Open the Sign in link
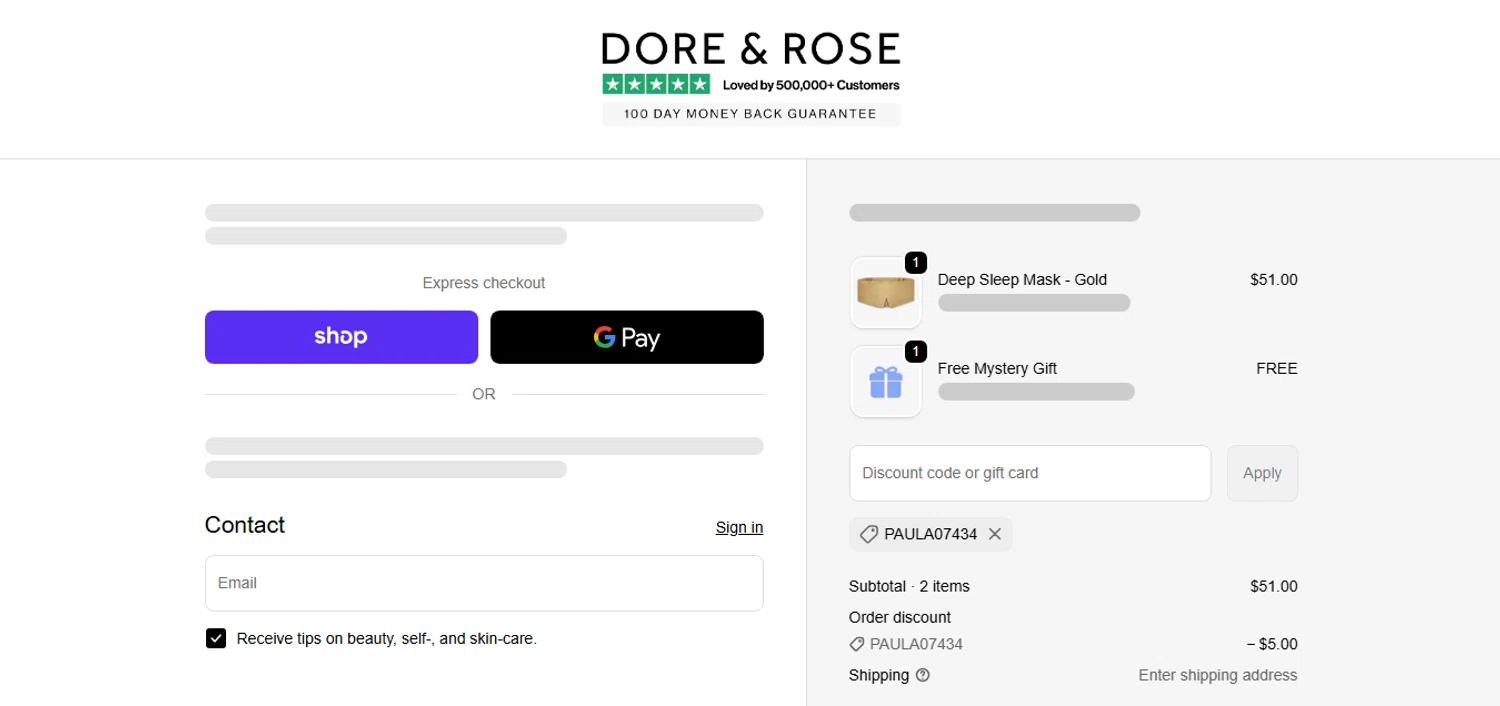 739,527
